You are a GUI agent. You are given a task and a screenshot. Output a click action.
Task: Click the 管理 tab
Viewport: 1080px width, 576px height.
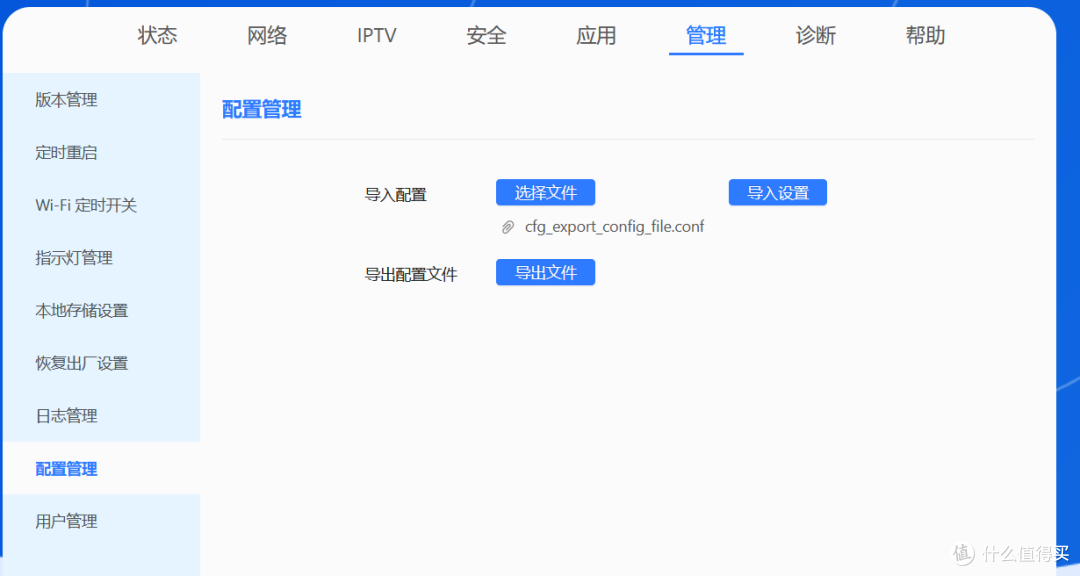click(706, 35)
